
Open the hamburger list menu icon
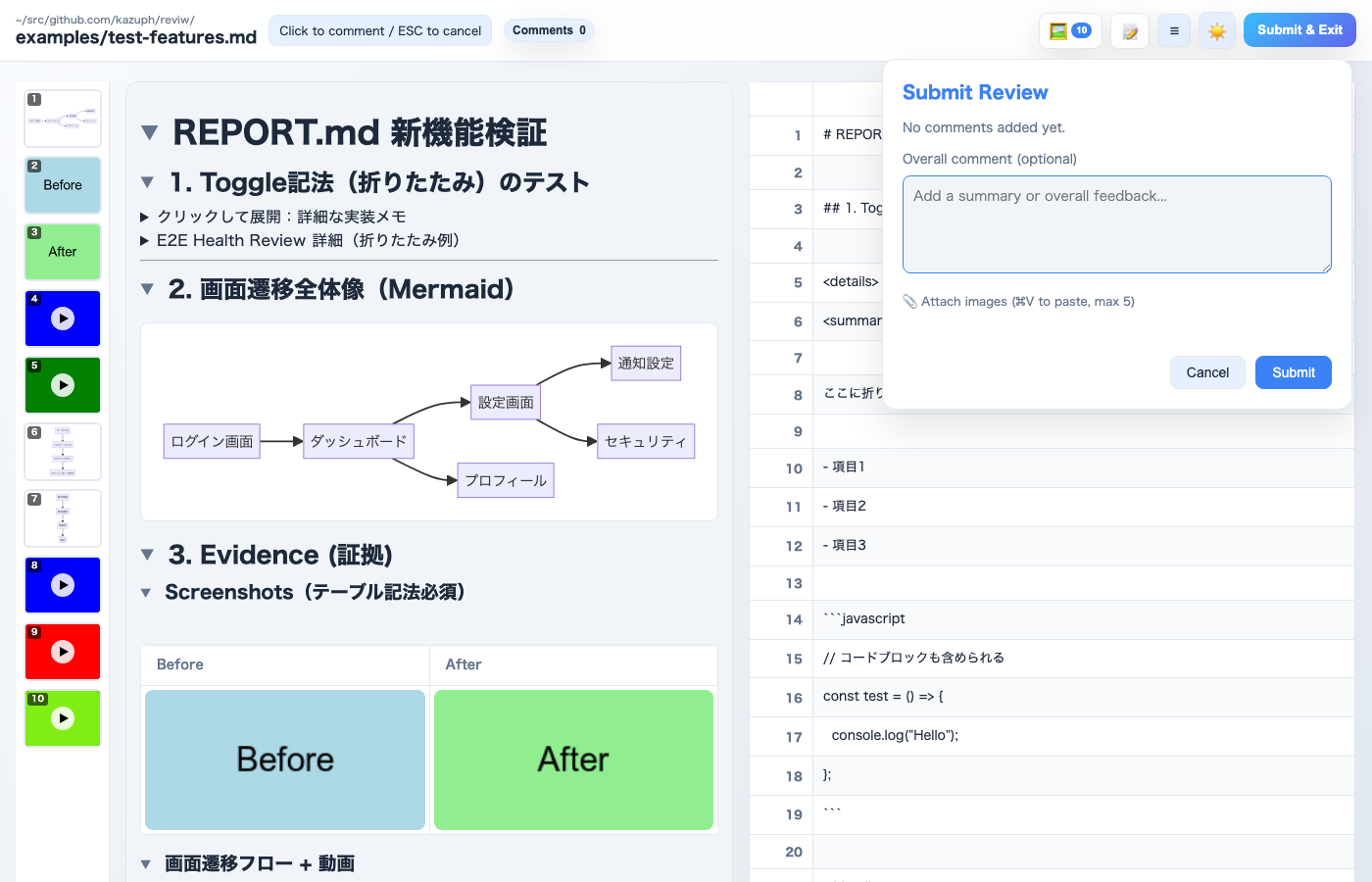(1173, 30)
